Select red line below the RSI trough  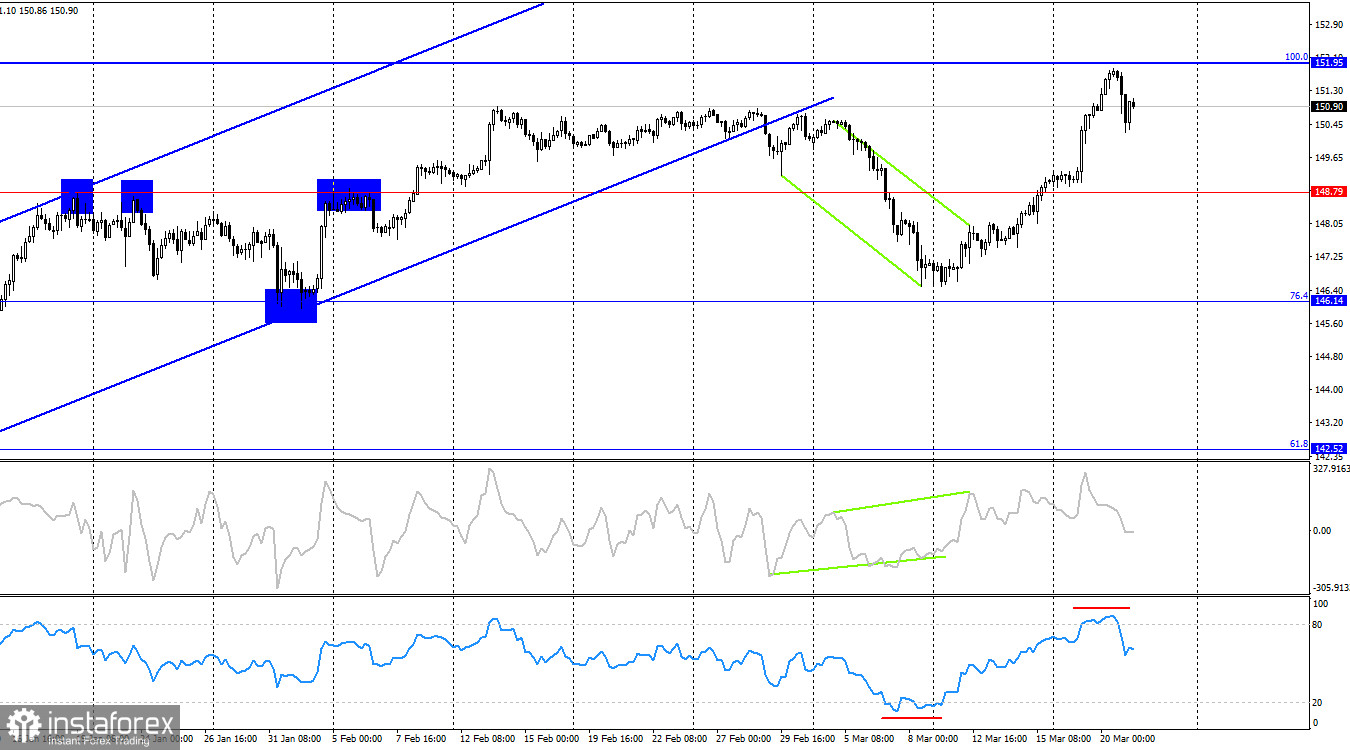tap(911, 717)
